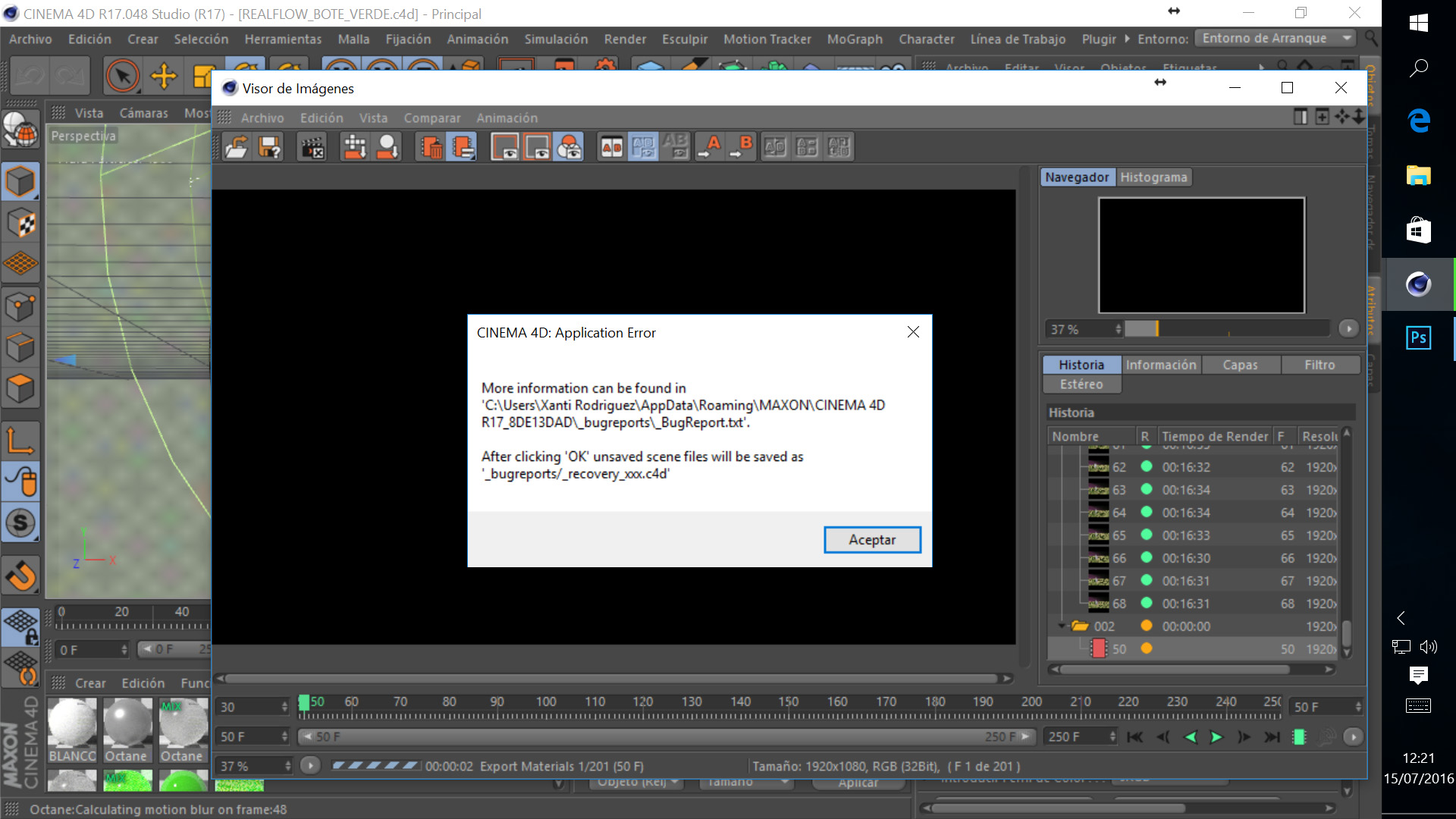Click the navigator preview thumbnail
Image resolution: width=1456 pixels, height=819 pixels.
pos(1201,256)
